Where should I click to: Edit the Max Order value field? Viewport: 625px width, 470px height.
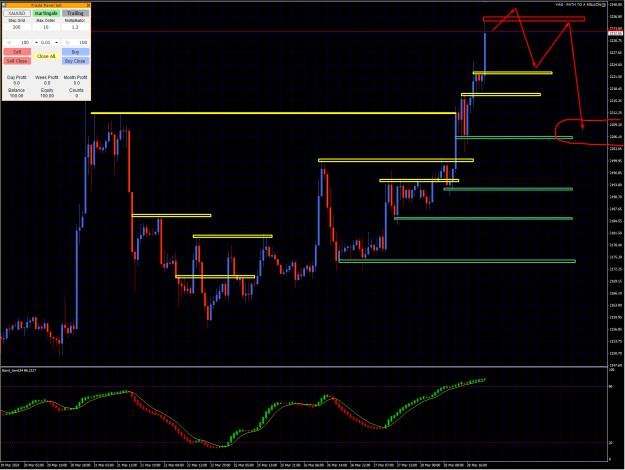(x=46, y=27)
